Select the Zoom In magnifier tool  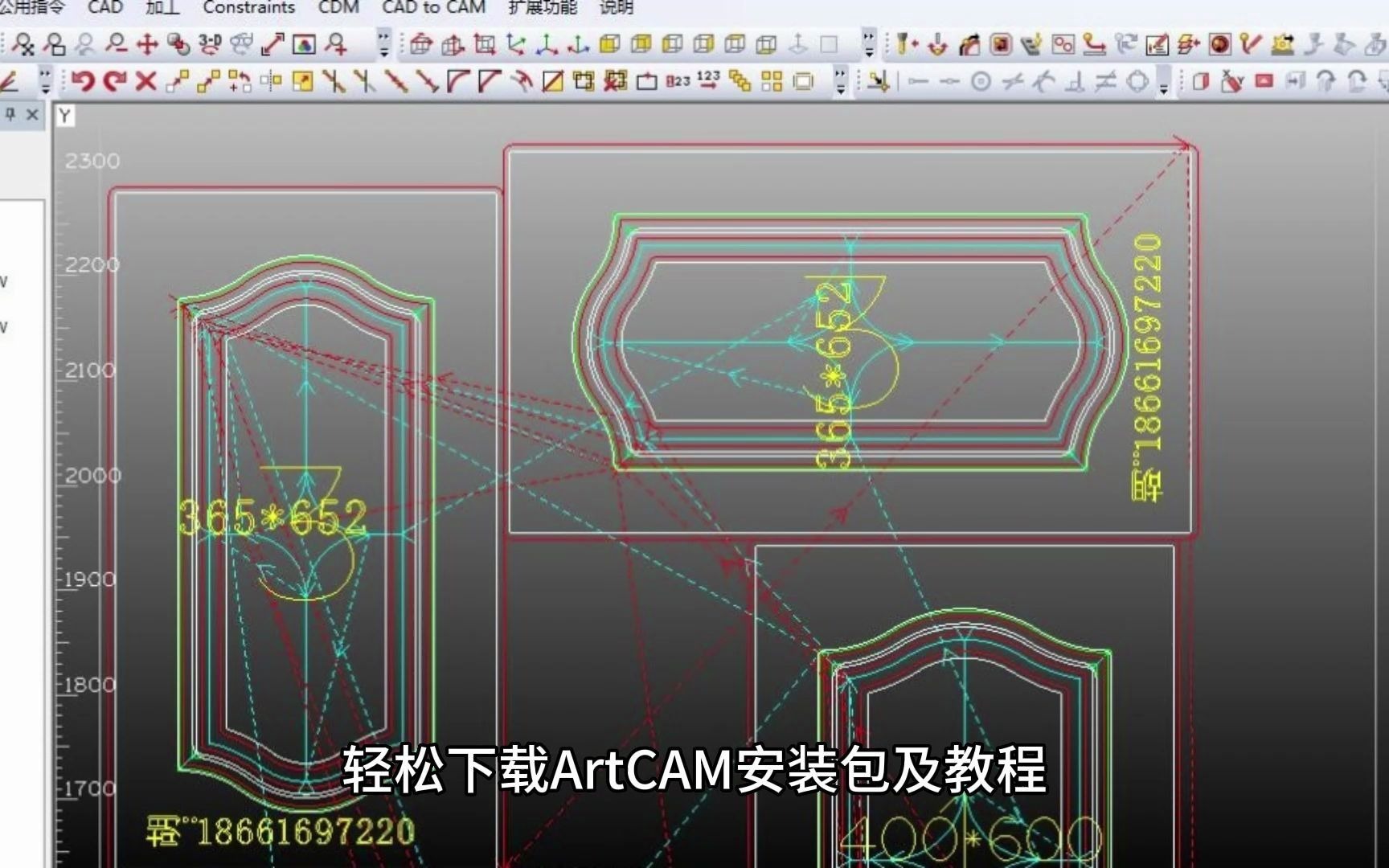(338, 45)
